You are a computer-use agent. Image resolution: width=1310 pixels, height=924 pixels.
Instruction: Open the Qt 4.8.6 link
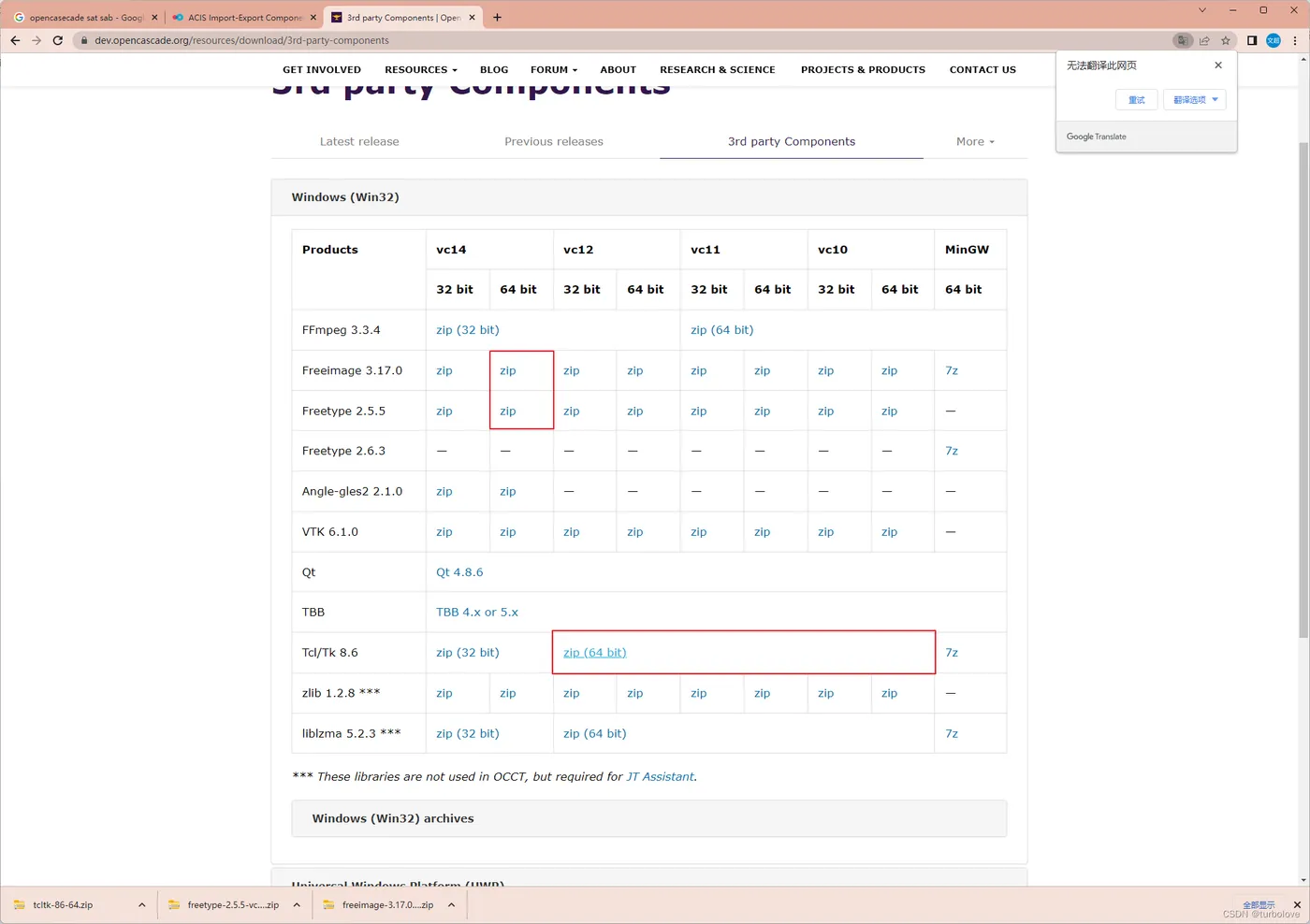pos(459,572)
